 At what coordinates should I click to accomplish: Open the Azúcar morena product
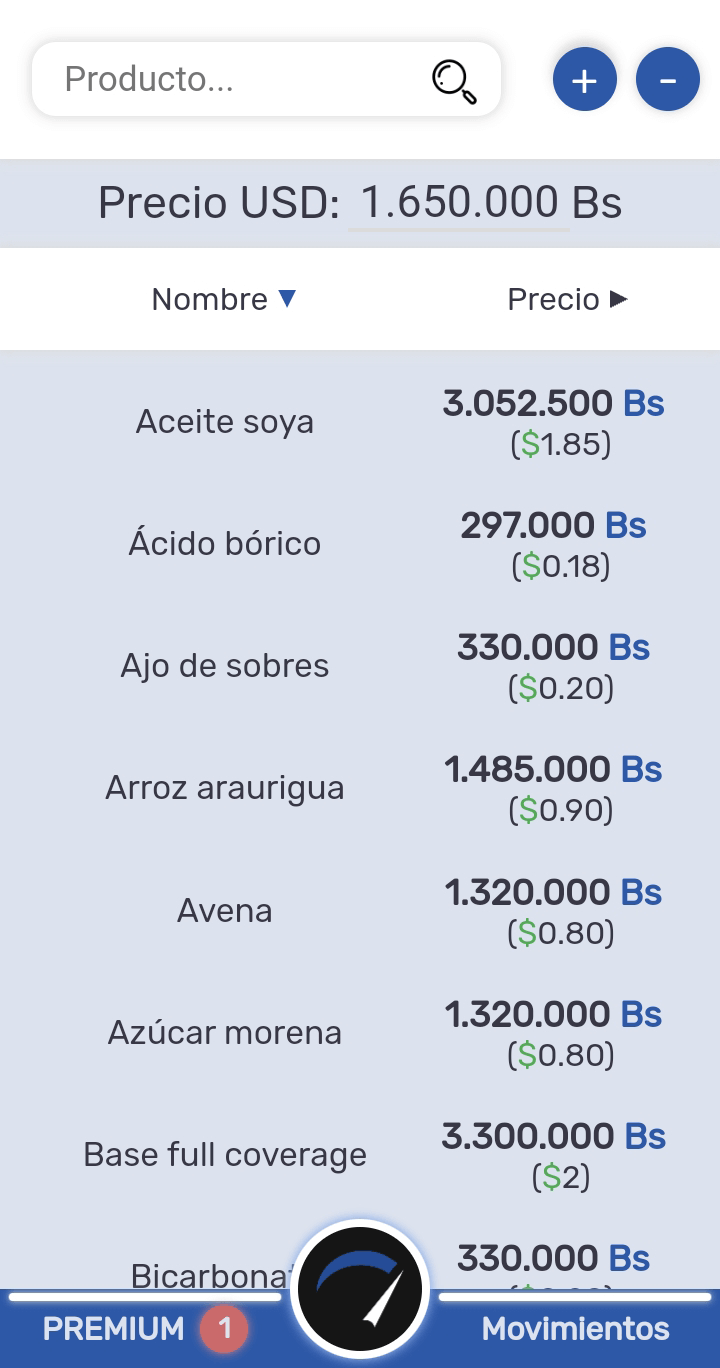point(225,1033)
